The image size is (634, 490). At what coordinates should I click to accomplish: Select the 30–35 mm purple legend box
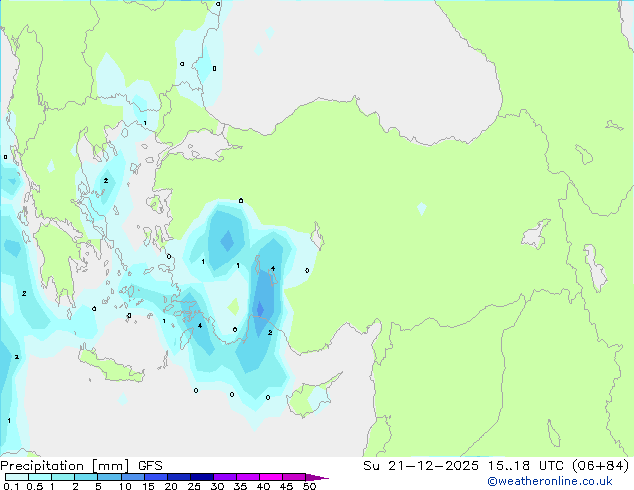224,477
